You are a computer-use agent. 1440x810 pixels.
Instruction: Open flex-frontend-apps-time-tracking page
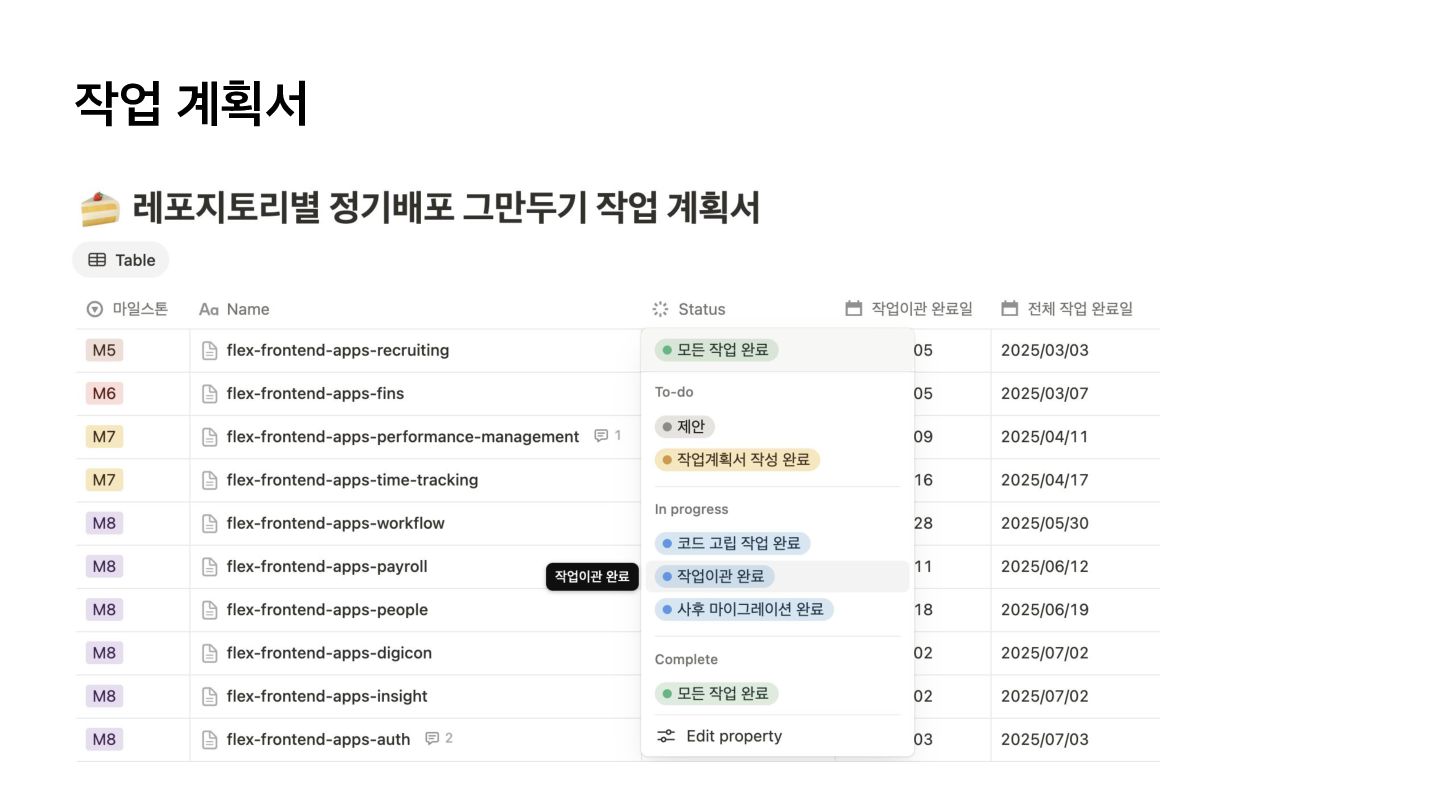(x=352, y=480)
